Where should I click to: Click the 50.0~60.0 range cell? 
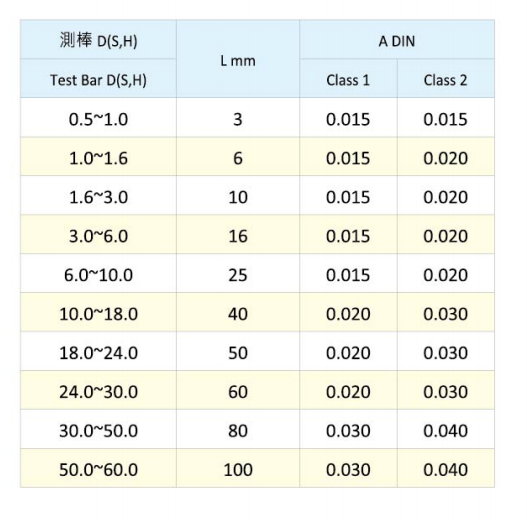98,469
